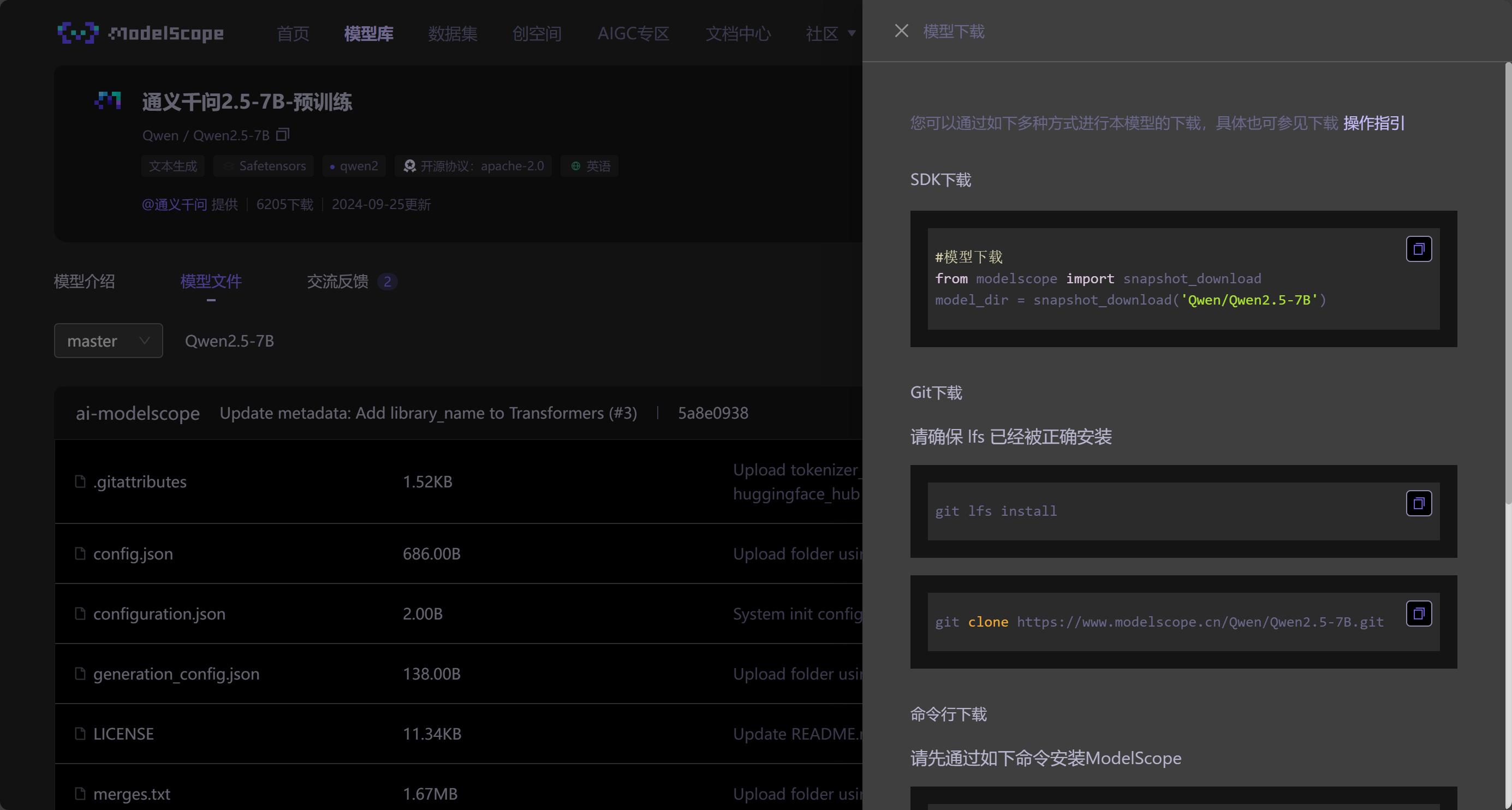Click the LICENSE file icon
The image size is (1512, 810).
click(80, 734)
